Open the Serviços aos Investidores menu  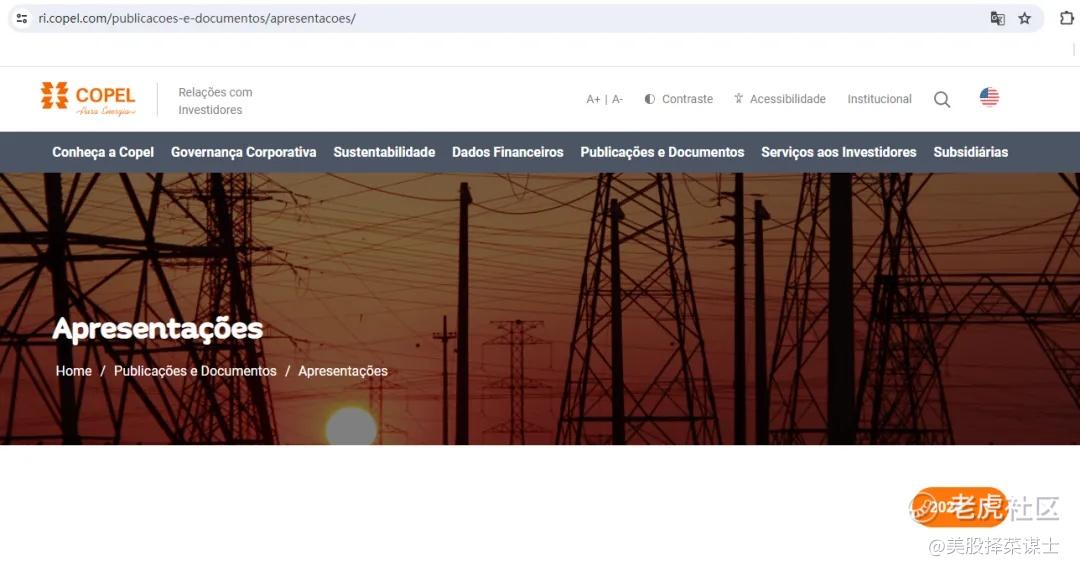tap(839, 152)
